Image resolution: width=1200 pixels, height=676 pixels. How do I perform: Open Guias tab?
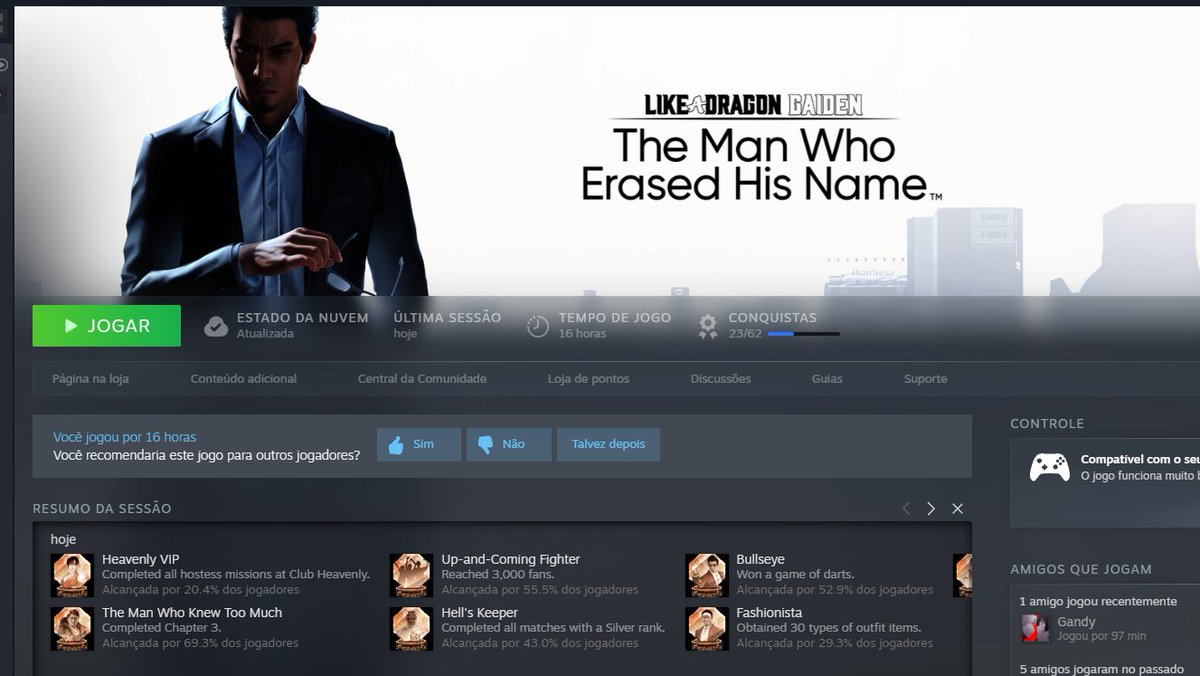pyautogui.click(x=827, y=379)
